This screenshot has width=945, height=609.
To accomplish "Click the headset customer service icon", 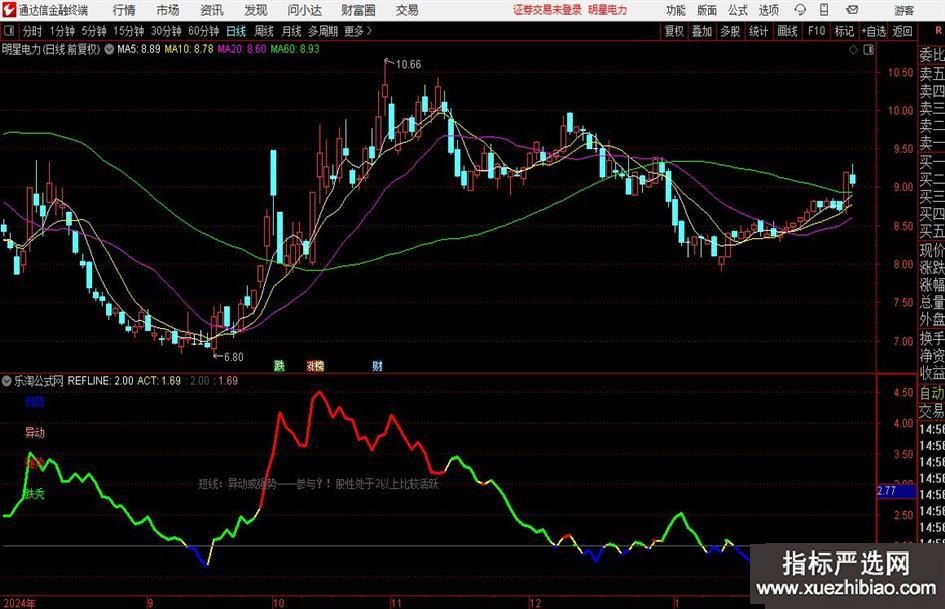I will (800, 10).
